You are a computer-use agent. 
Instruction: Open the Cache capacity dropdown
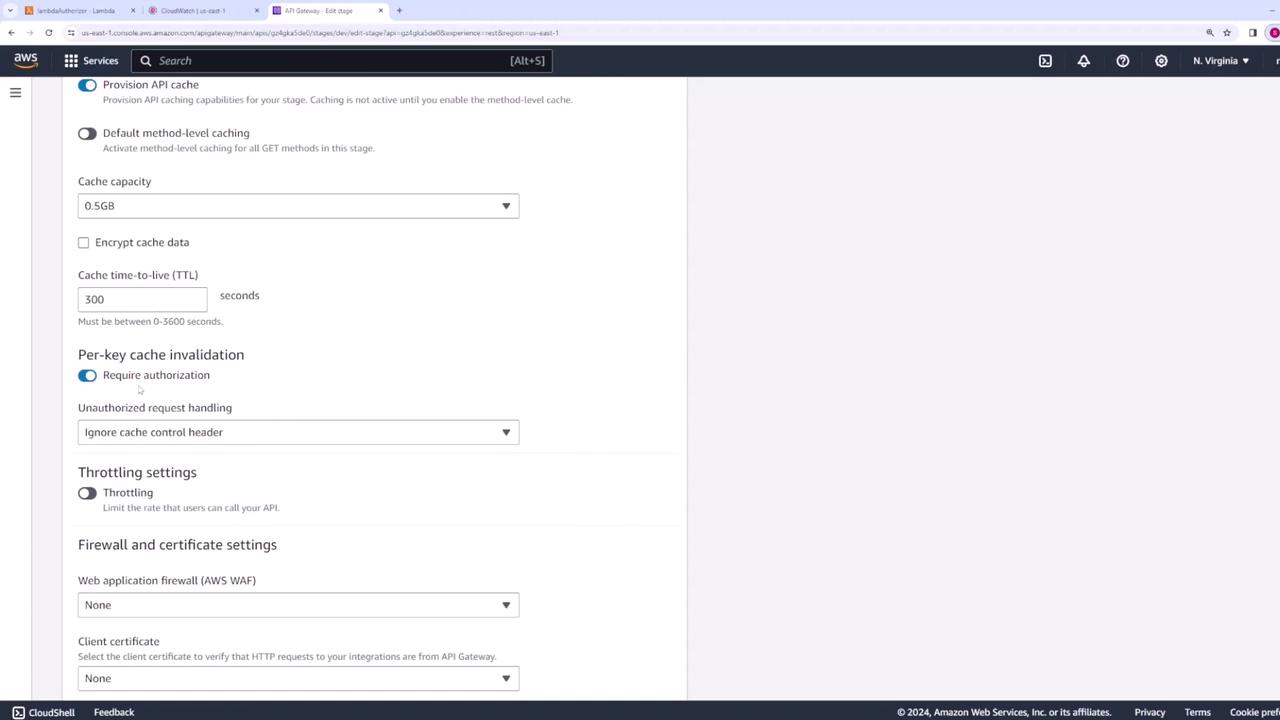(298, 206)
